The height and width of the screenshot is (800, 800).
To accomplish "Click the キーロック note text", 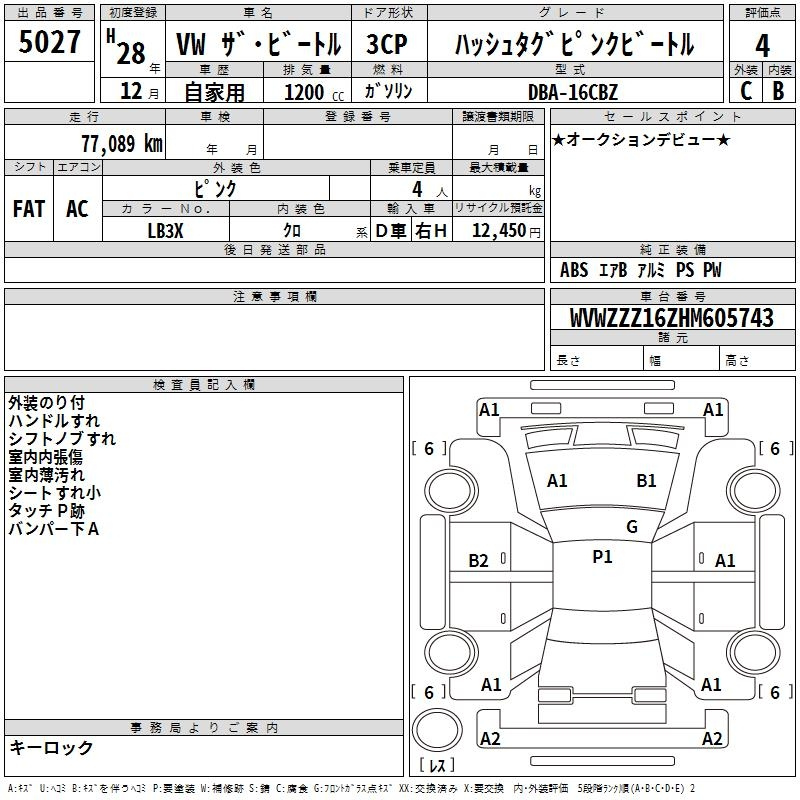I will [51, 748].
